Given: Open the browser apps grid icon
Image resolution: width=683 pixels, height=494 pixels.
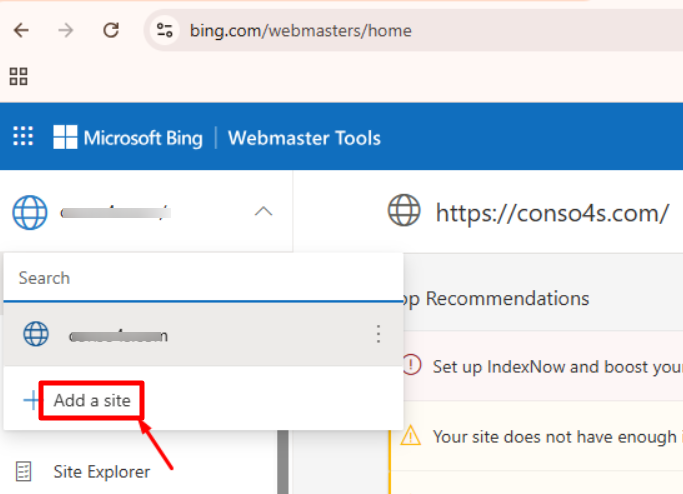Looking at the screenshot, I should [x=18, y=76].
